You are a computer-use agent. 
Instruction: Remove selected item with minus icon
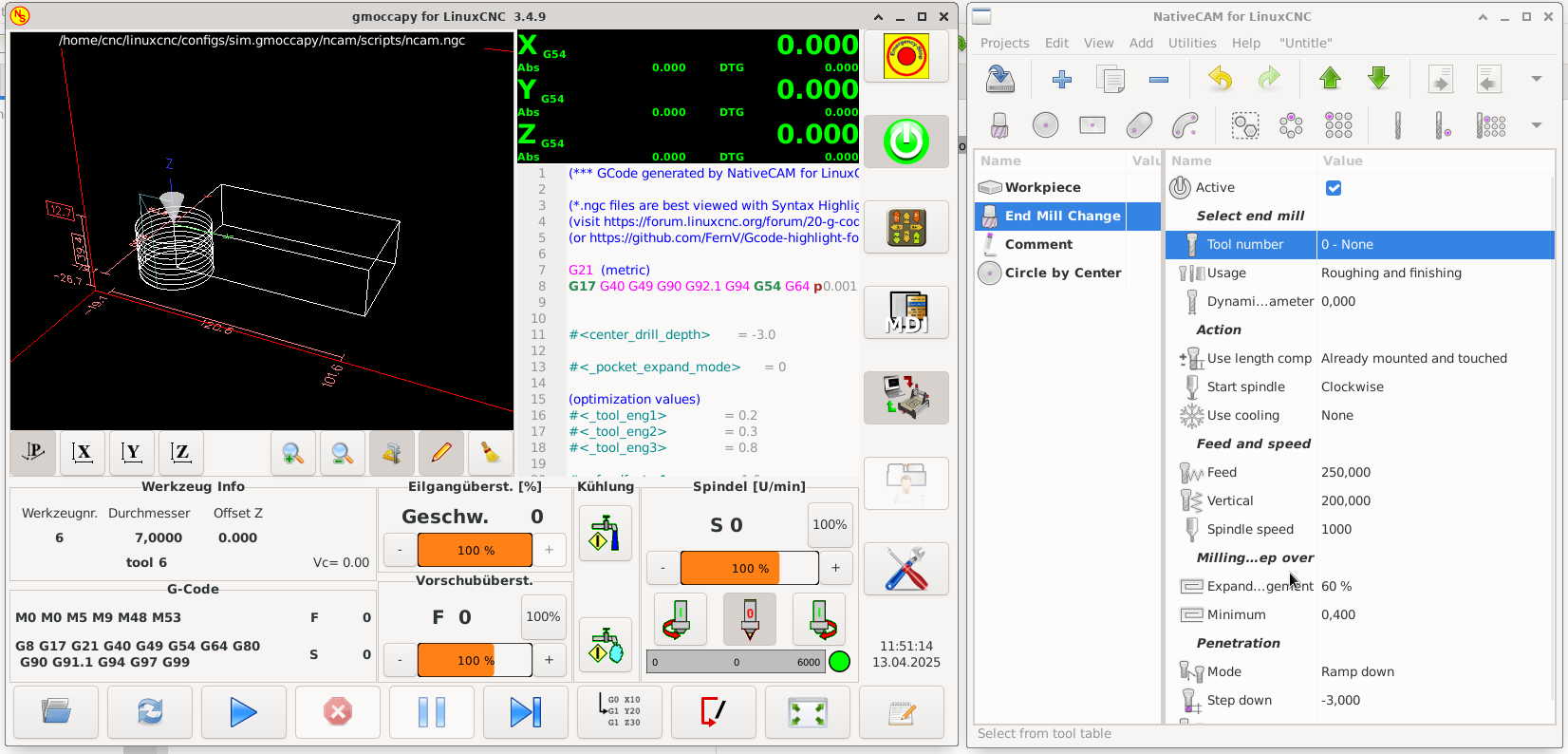[x=1159, y=80]
